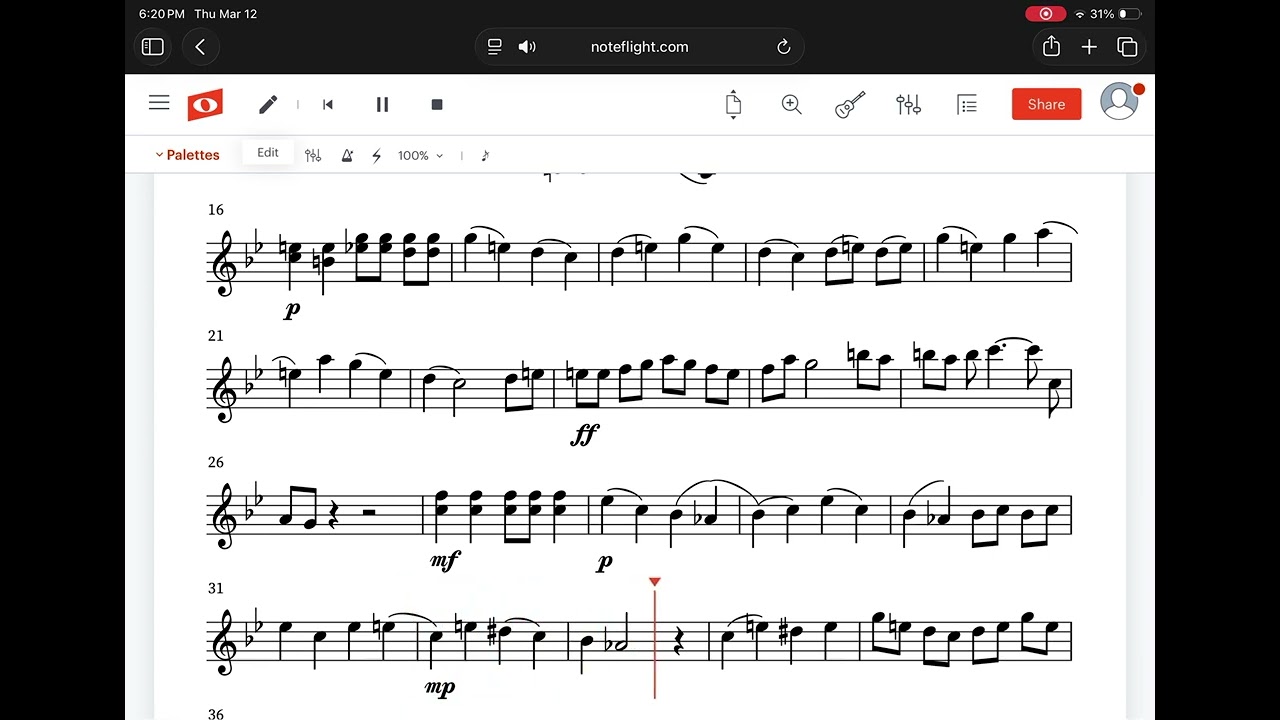Viewport: 1280px width, 720px height.
Task: Open the user account avatar
Action: tap(1119, 102)
